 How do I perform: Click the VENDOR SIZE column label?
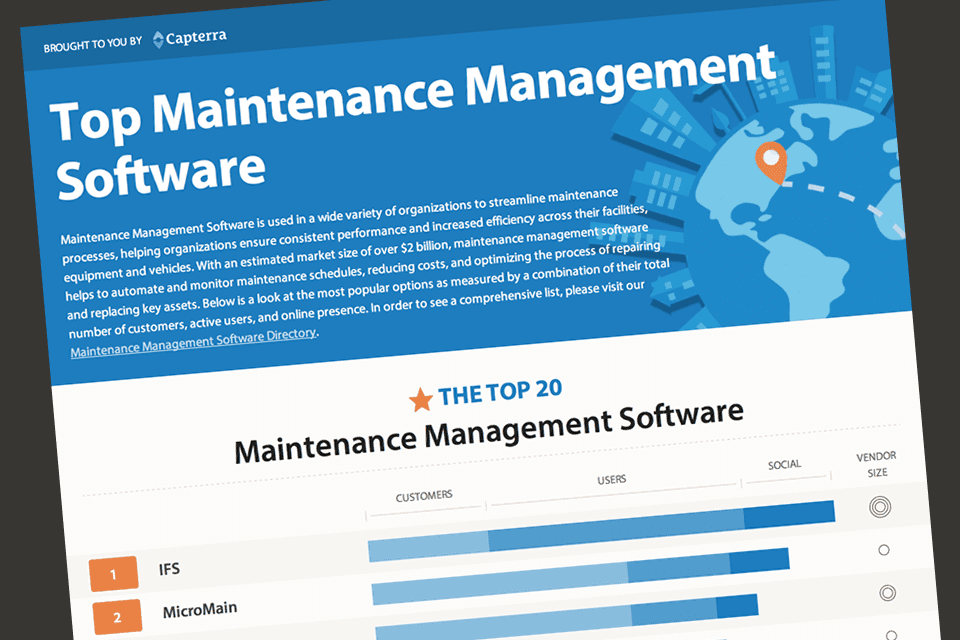pos(877,464)
